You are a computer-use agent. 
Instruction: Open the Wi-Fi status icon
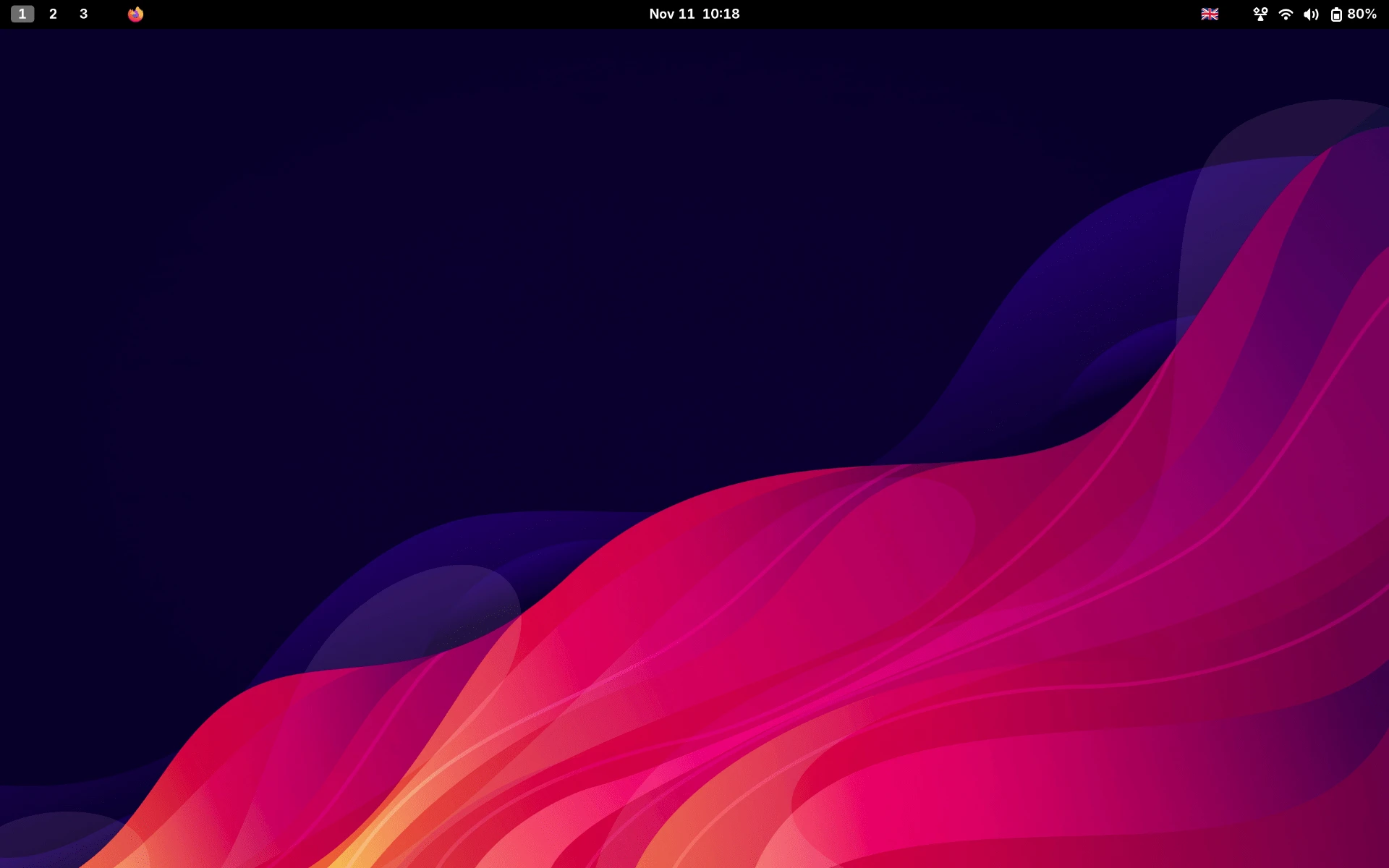point(1285,13)
